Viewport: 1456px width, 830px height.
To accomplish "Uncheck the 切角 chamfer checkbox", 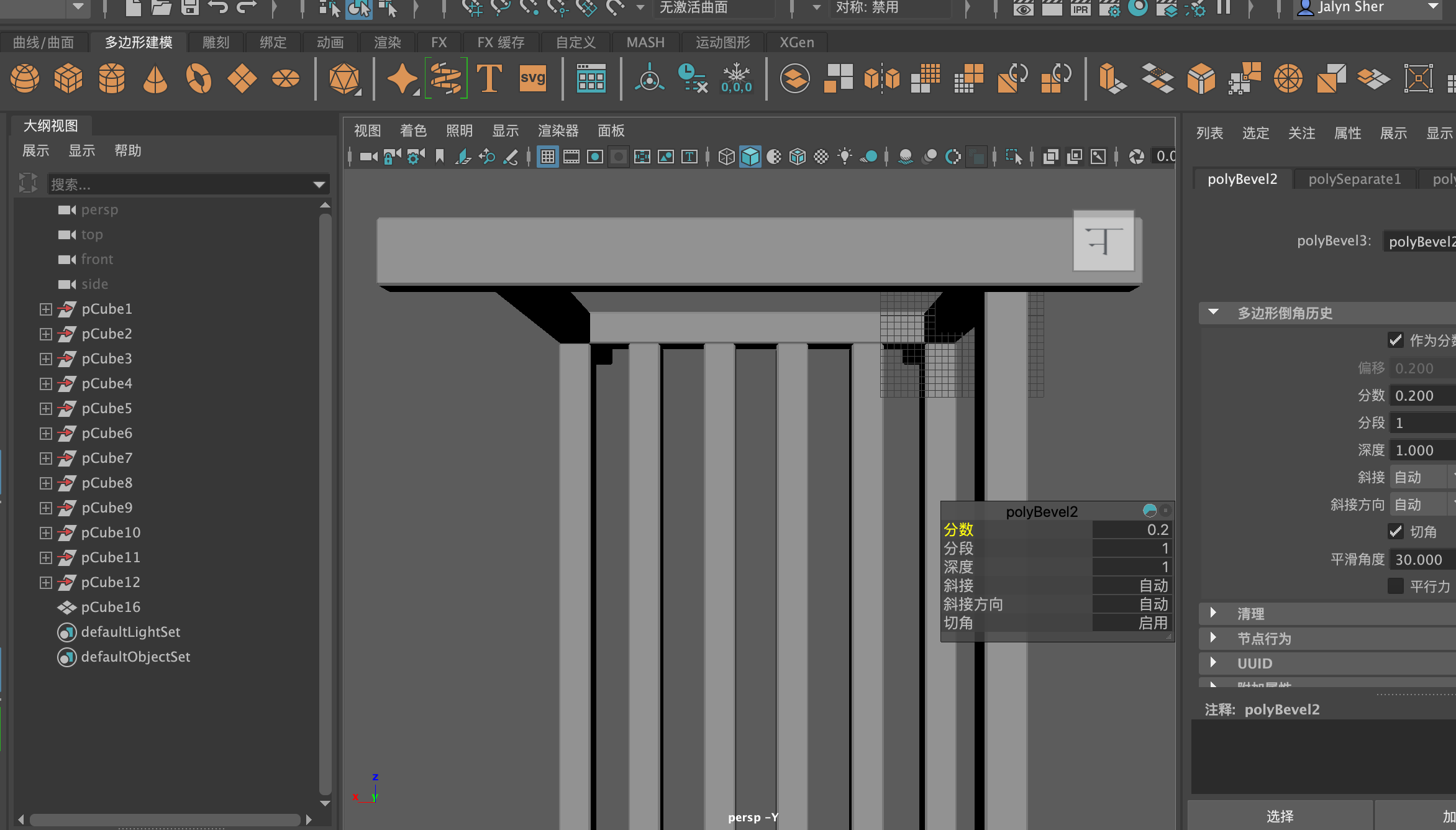I will 1396,532.
